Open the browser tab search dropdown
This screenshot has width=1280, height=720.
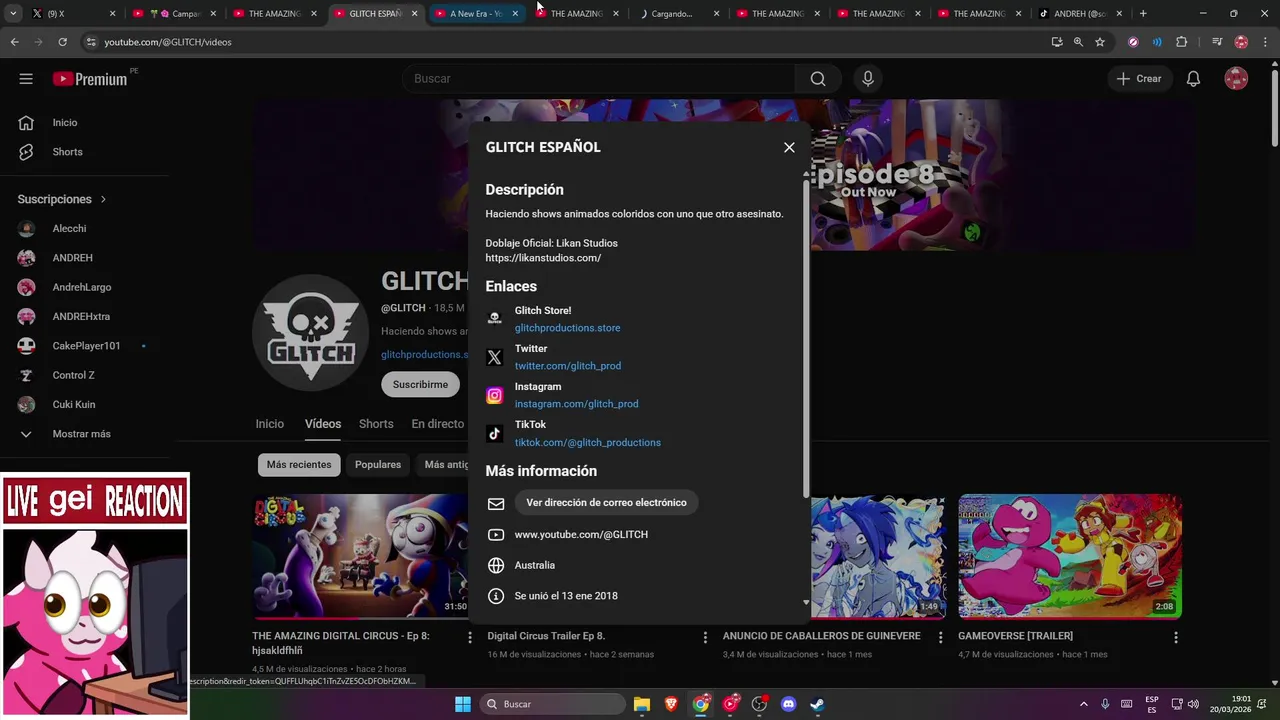pyautogui.click(x=13, y=14)
